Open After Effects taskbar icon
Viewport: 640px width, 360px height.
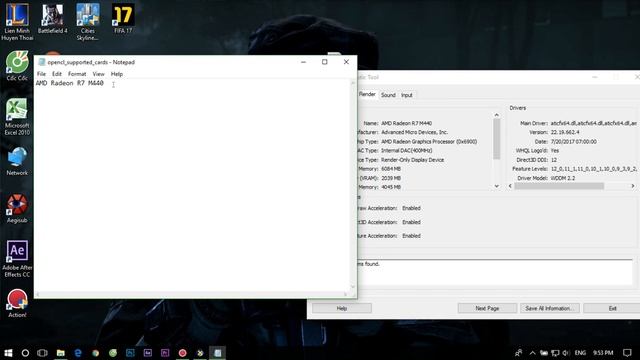click(x=148, y=353)
